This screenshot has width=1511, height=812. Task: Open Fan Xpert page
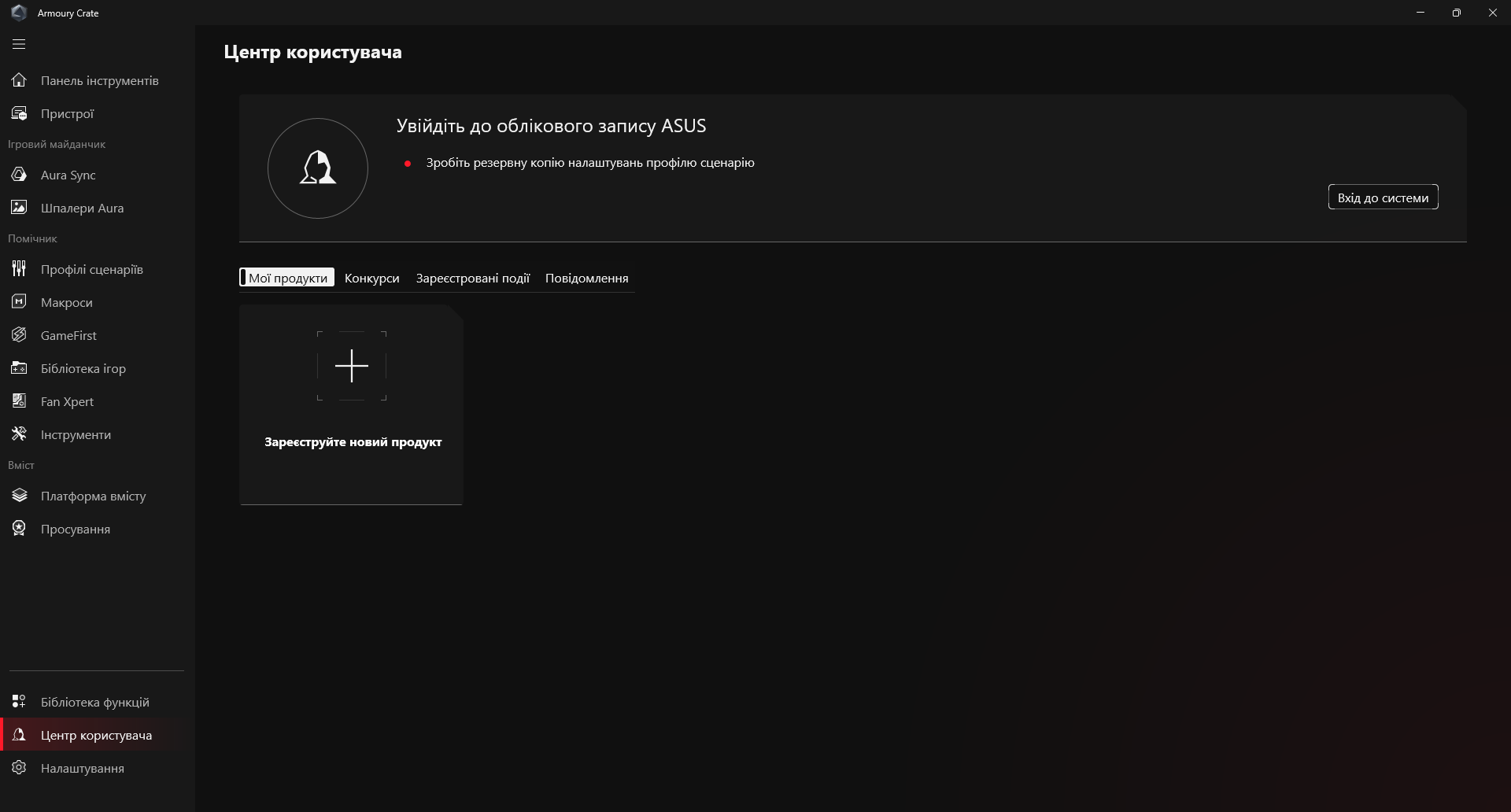[x=98, y=401]
